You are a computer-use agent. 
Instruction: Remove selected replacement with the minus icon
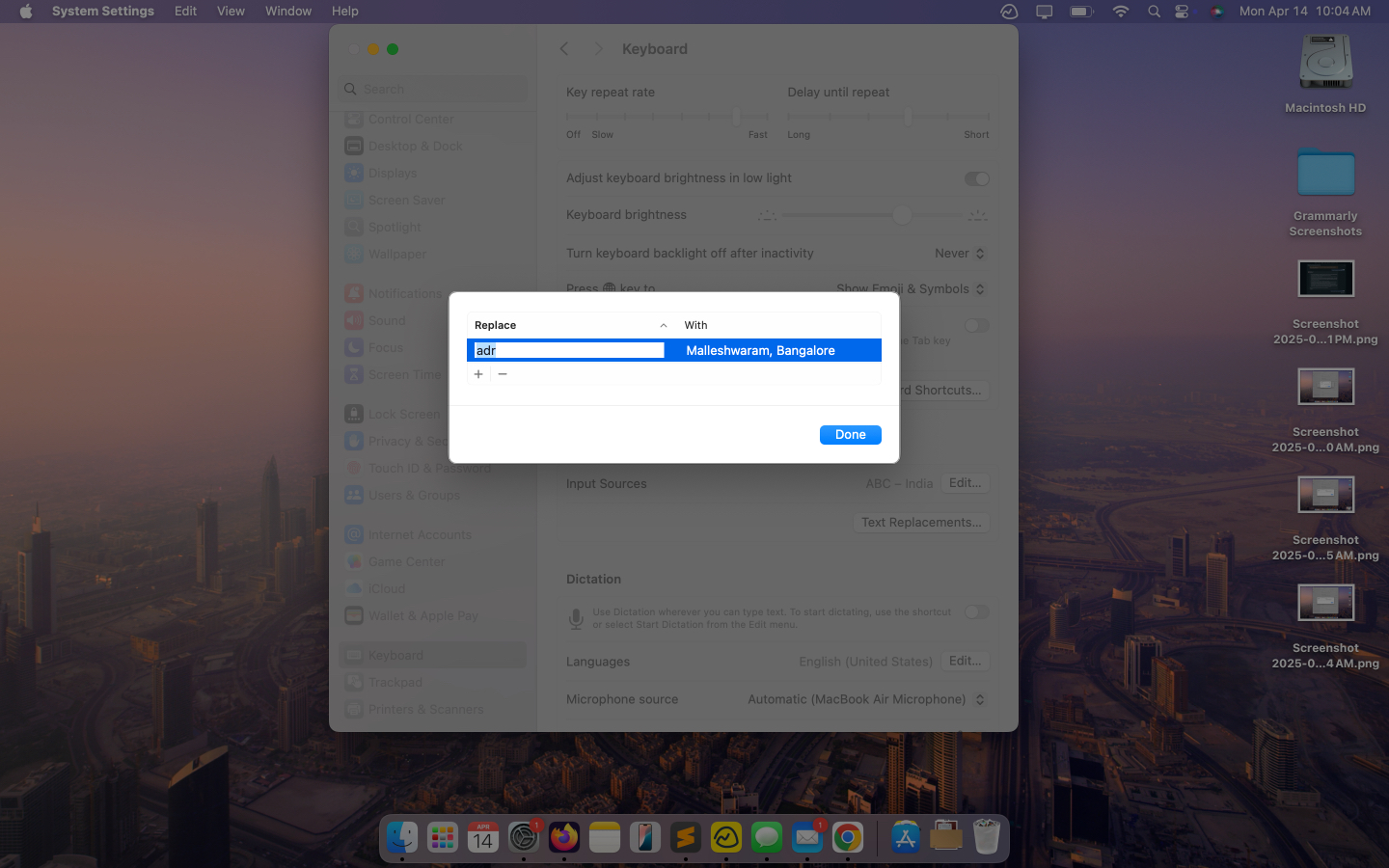(x=503, y=374)
